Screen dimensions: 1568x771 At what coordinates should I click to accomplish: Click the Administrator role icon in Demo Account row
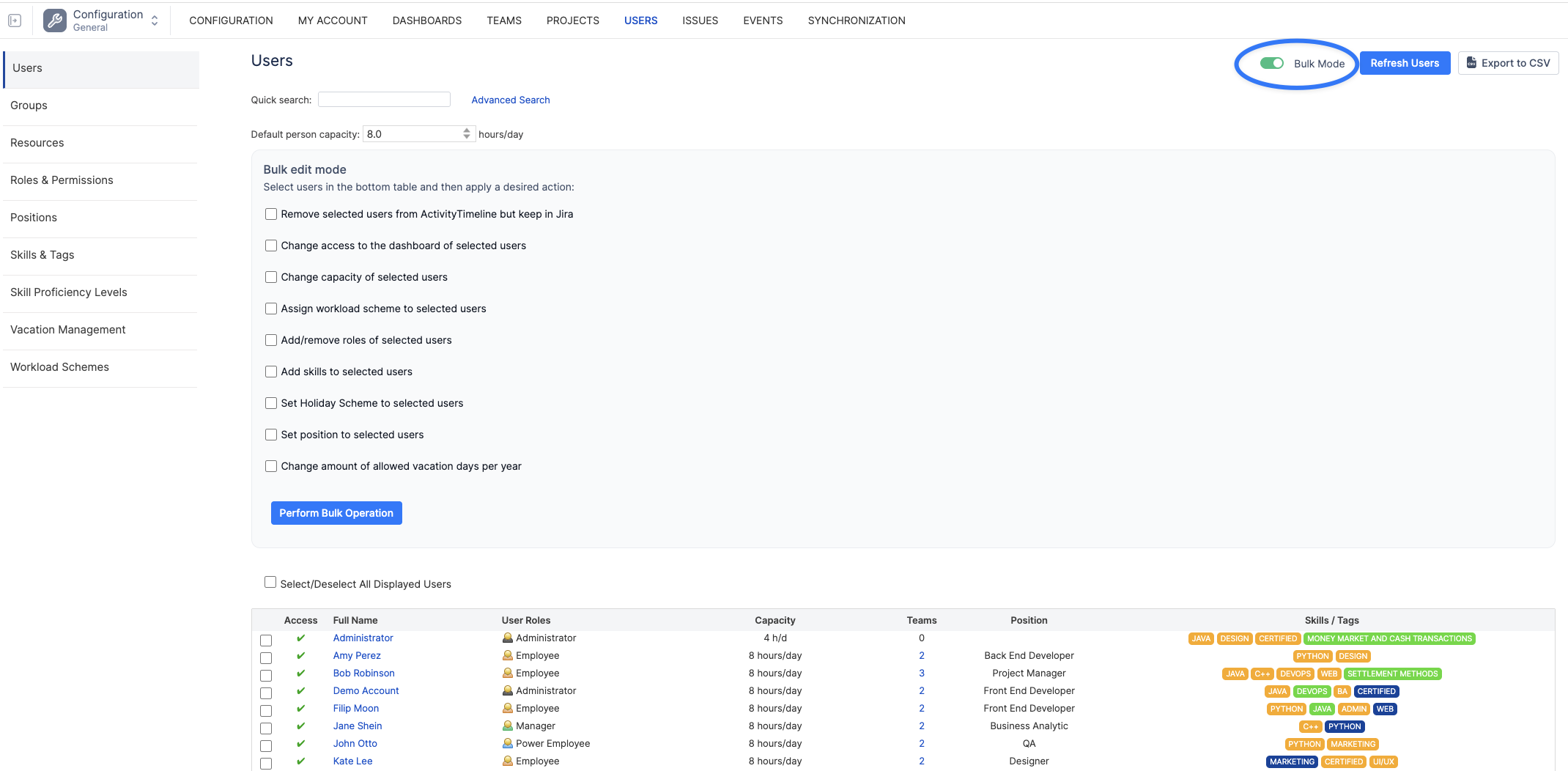pyautogui.click(x=507, y=691)
